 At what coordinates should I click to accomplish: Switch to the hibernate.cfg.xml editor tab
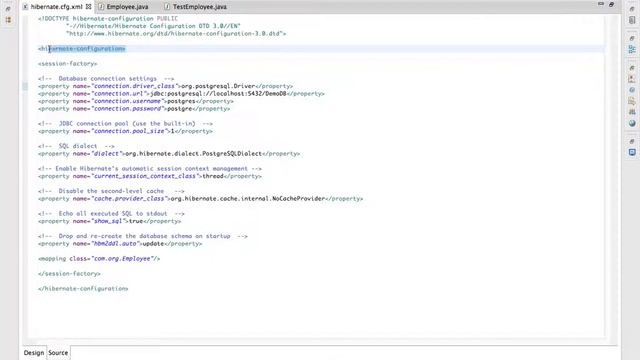click(x=56, y=7)
